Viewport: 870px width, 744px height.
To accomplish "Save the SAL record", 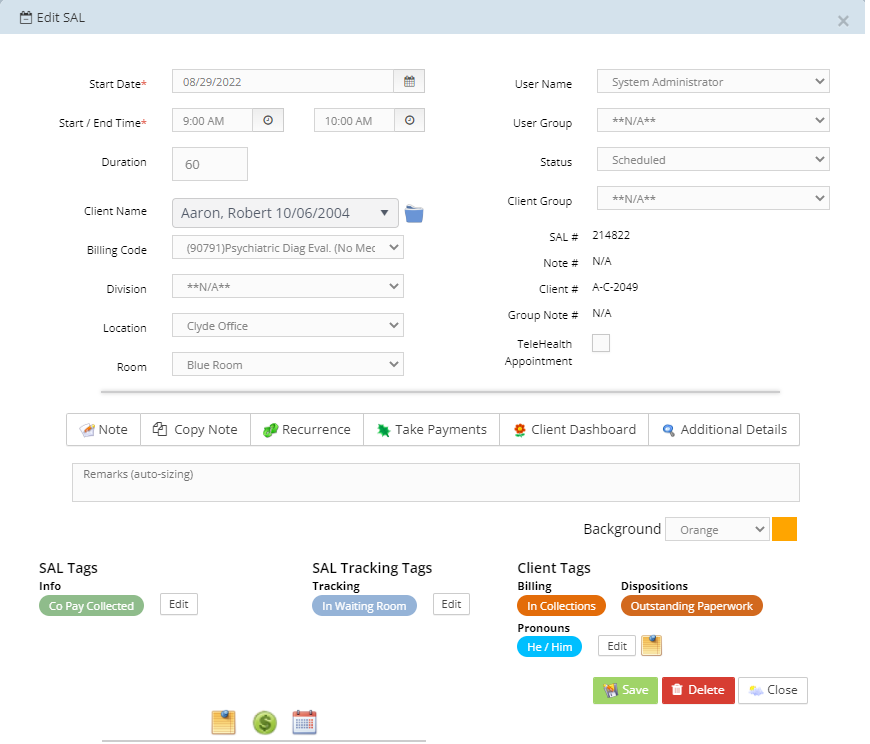I will (x=625, y=690).
